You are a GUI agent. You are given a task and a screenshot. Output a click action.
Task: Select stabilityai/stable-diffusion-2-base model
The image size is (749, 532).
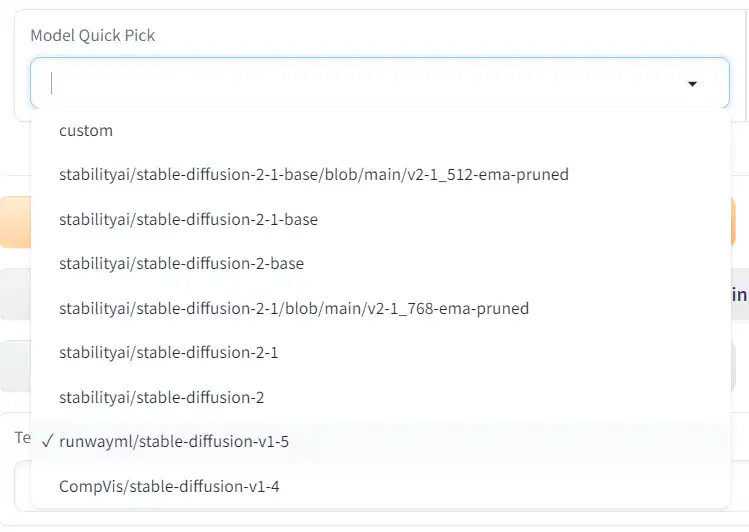(x=181, y=264)
